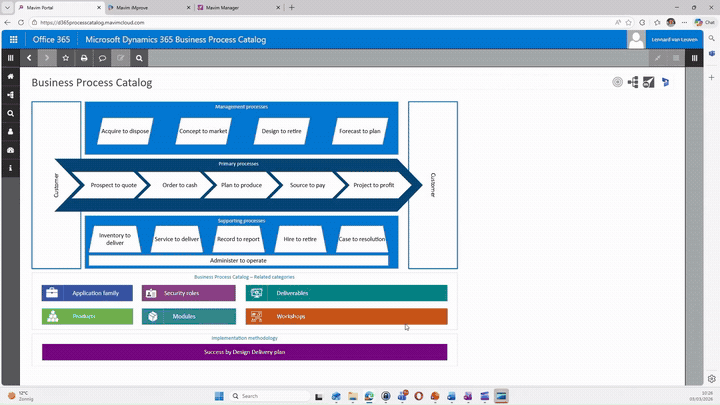Toggle the right panel columns icon

(694, 58)
